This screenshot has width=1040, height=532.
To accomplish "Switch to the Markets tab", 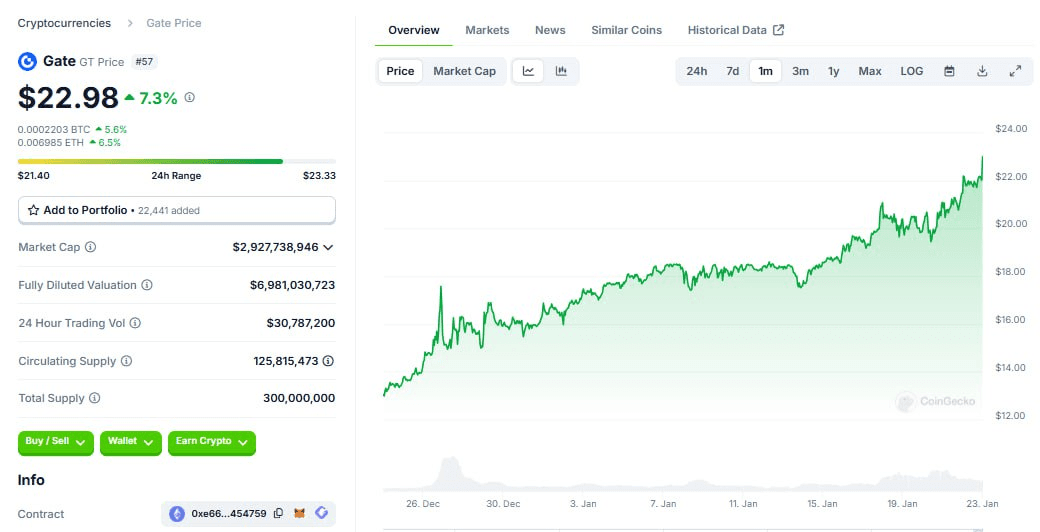I will (487, 30).
